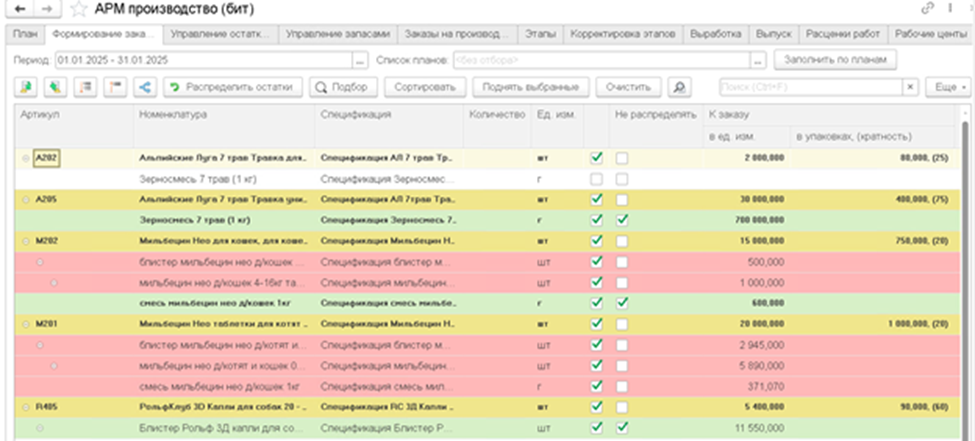
Task: Switch to the Управление запасами tab
Action: (338, 34)
